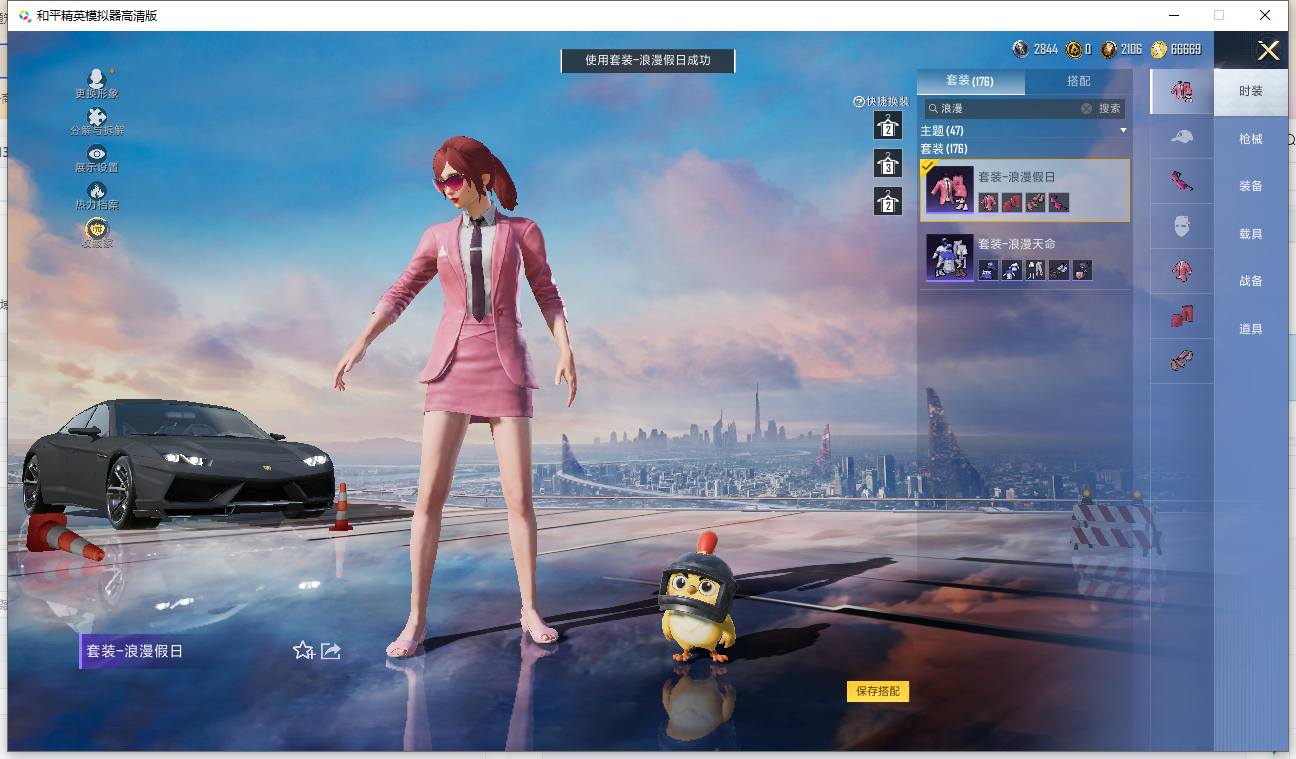The width and height of the screenshot is (1296, 759).
Task: Open 分解与拆解 puzzle piece icon
Action: tap(97, 117)
